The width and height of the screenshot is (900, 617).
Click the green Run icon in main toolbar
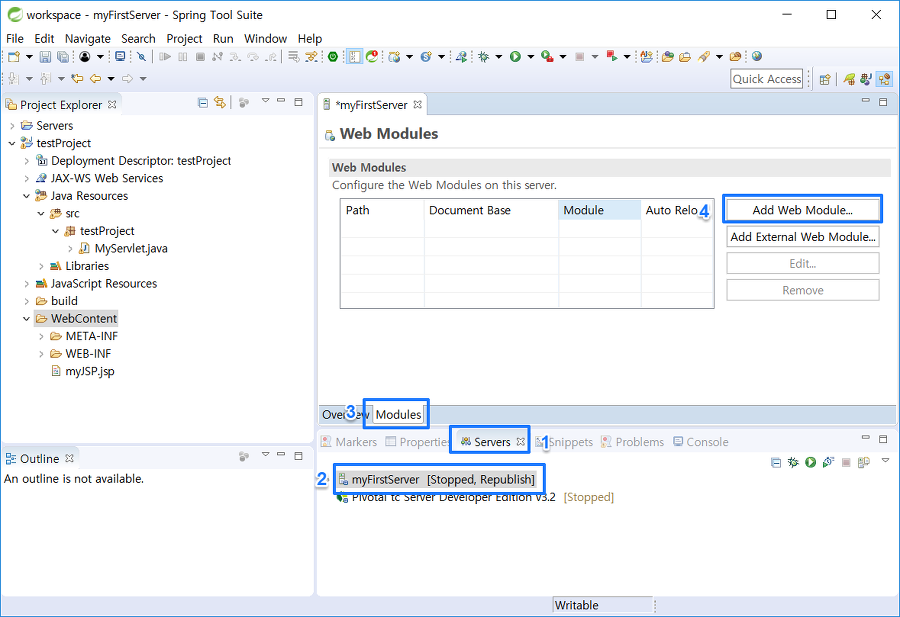515,56
